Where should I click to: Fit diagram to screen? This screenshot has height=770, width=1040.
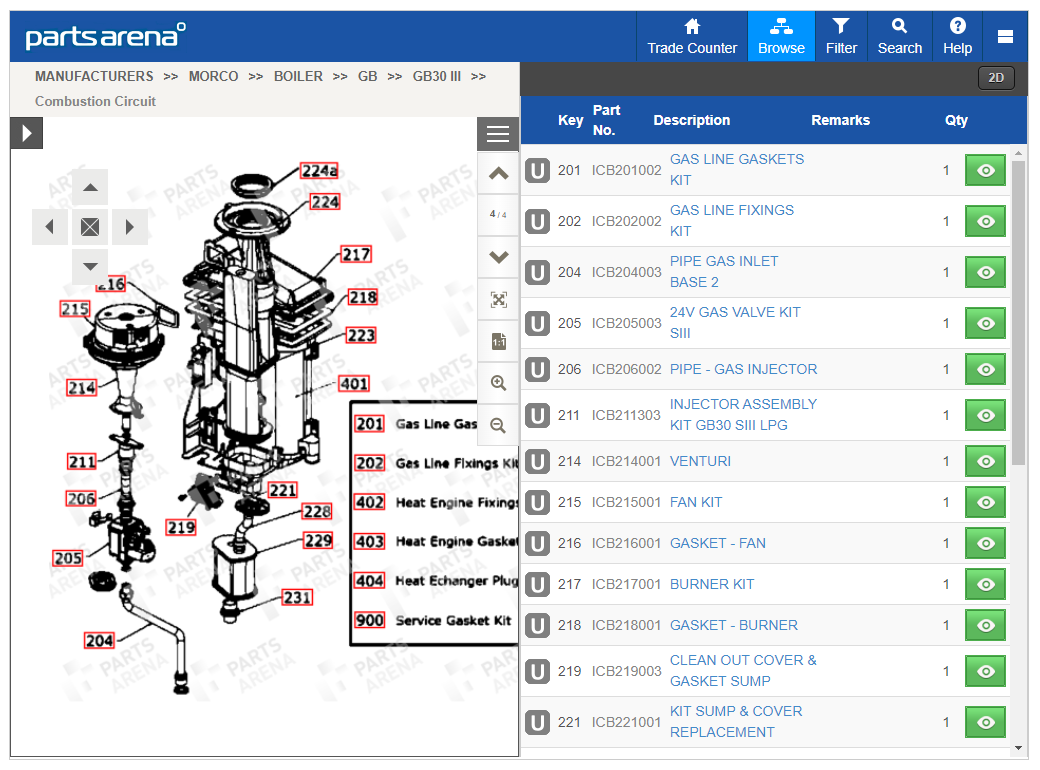coord(498,300)
